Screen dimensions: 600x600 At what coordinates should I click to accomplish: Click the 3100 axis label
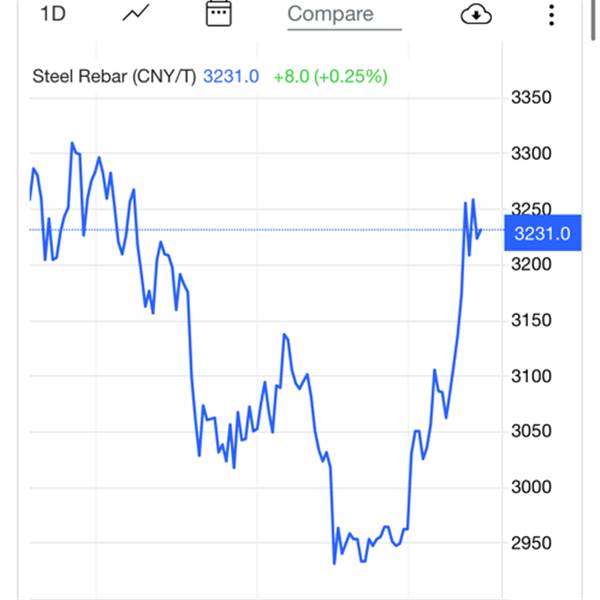click(531, 376)
